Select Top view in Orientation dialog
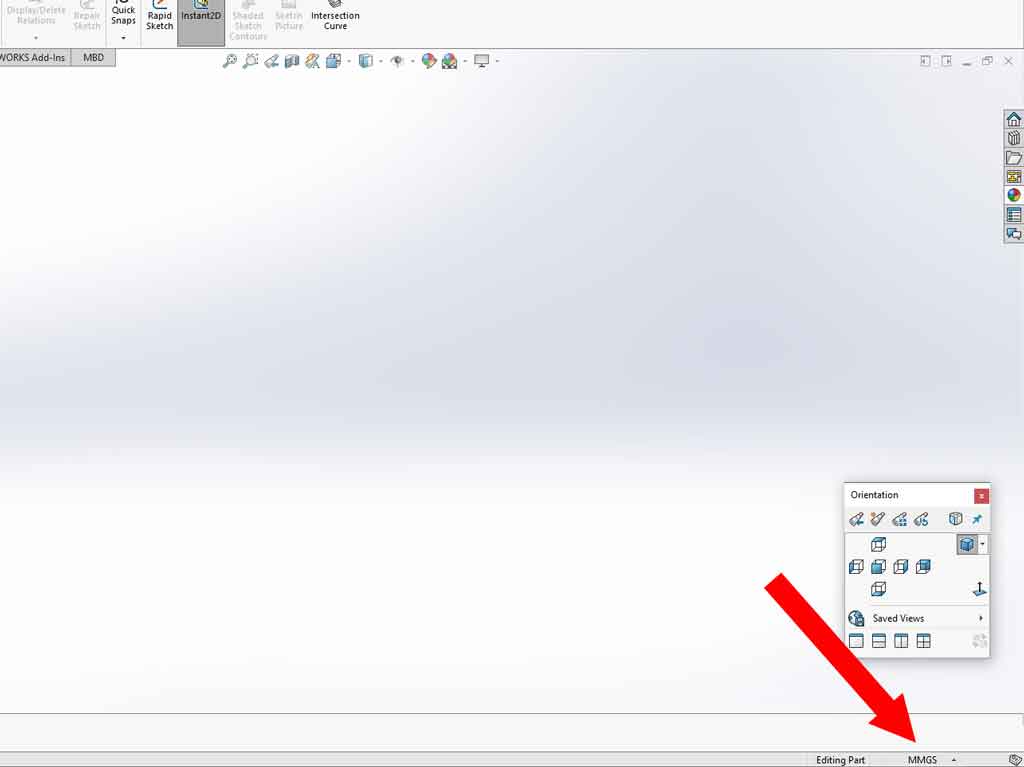Viewport: 1024px width, 767px height. tap(879, 544)
